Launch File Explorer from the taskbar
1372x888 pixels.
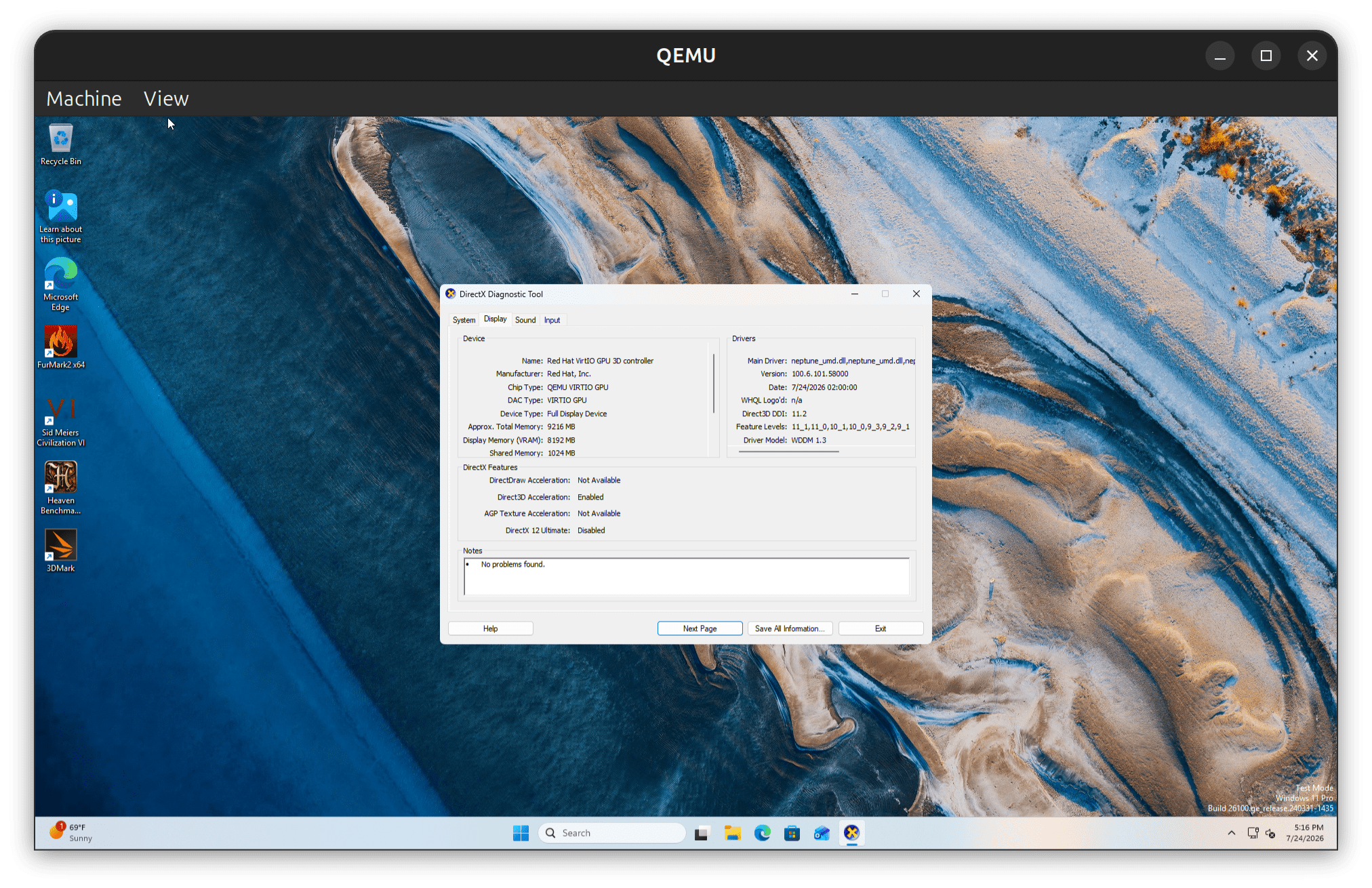pyautogui.click(x=732, y=833)
